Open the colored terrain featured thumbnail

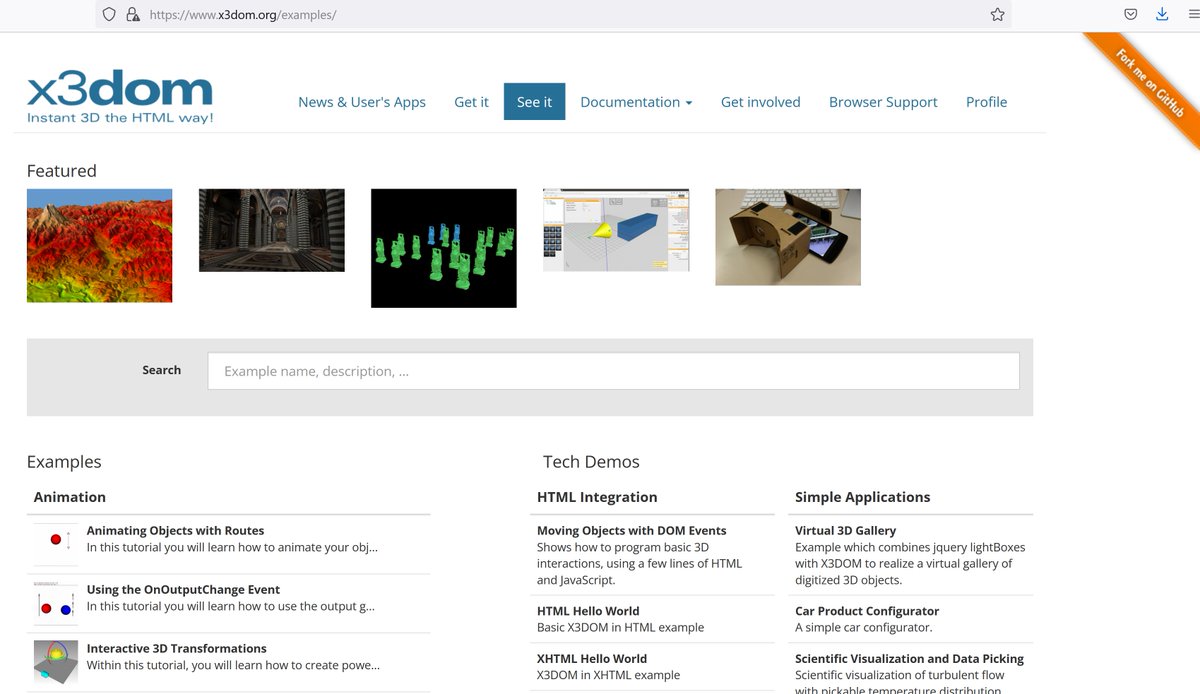click(x=99, y=246)
